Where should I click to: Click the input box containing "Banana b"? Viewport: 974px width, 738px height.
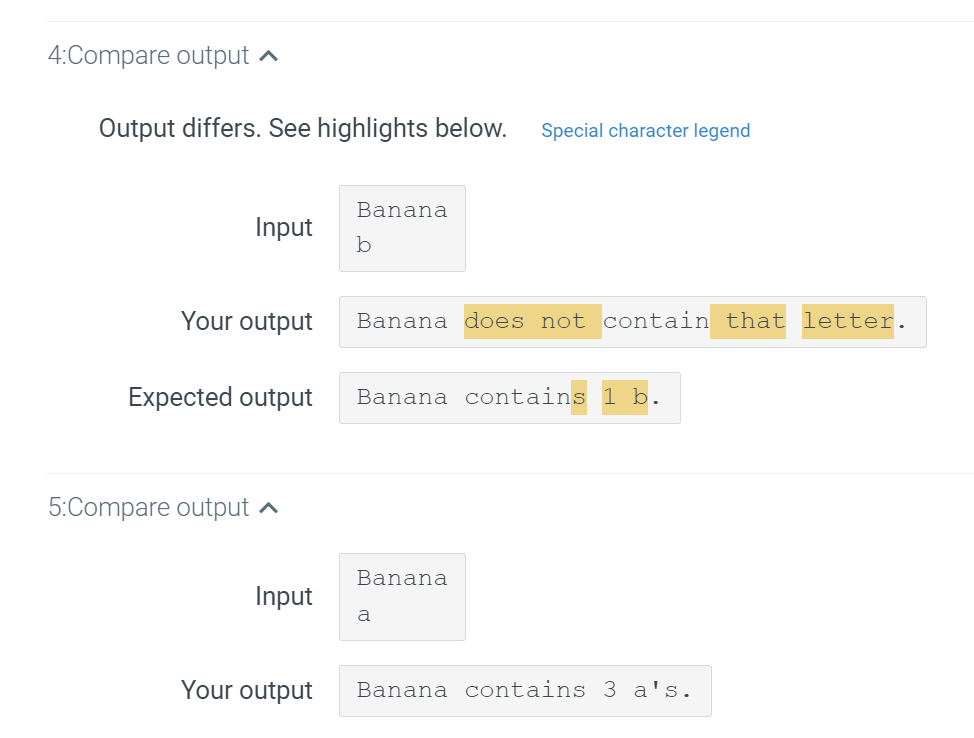pyautogui.click(x=402, y=228)
